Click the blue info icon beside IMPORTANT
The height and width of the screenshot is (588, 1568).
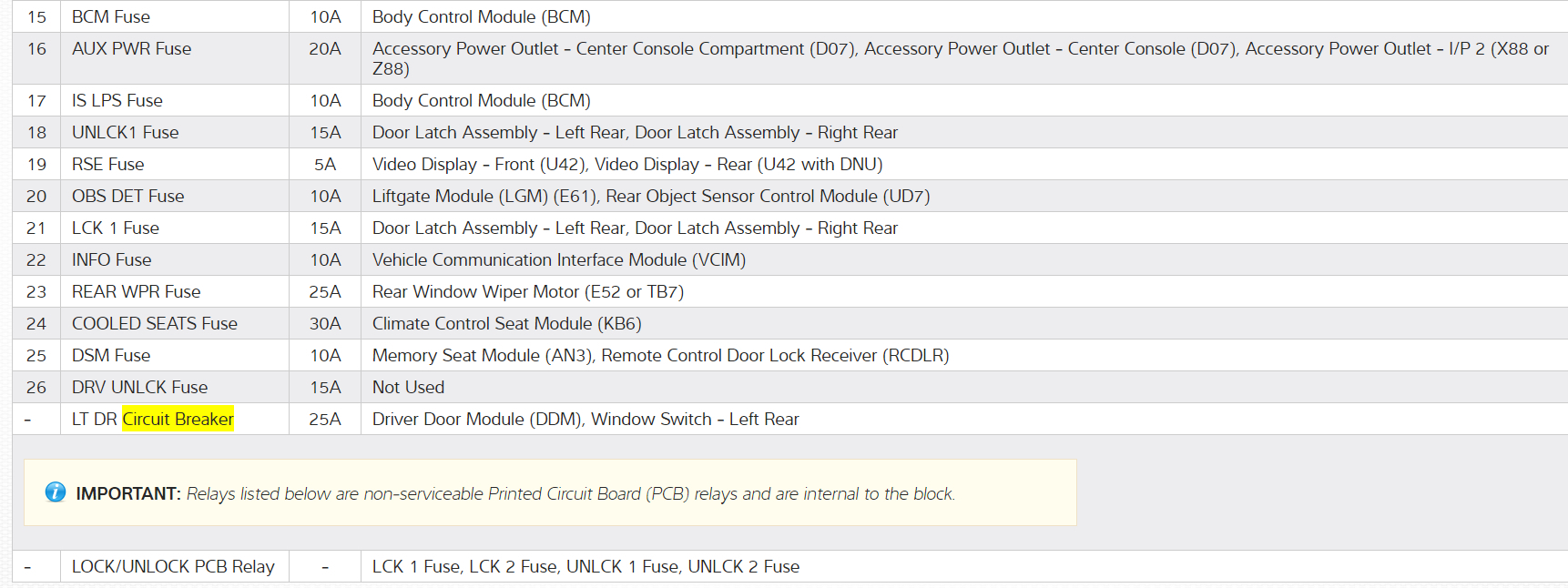tap(56, 492)
